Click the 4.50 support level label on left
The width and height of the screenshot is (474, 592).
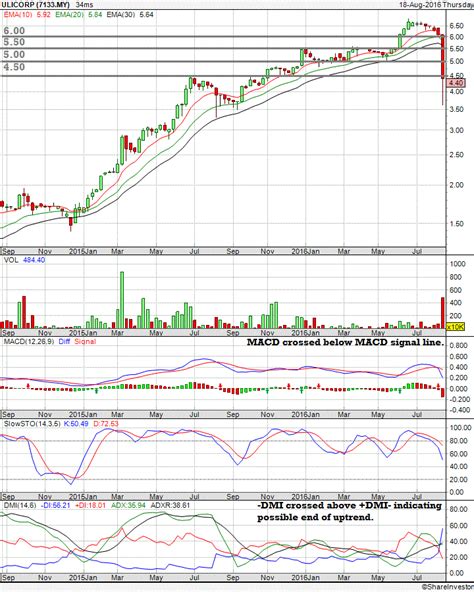pyautogui.click(x=14, y=67)
